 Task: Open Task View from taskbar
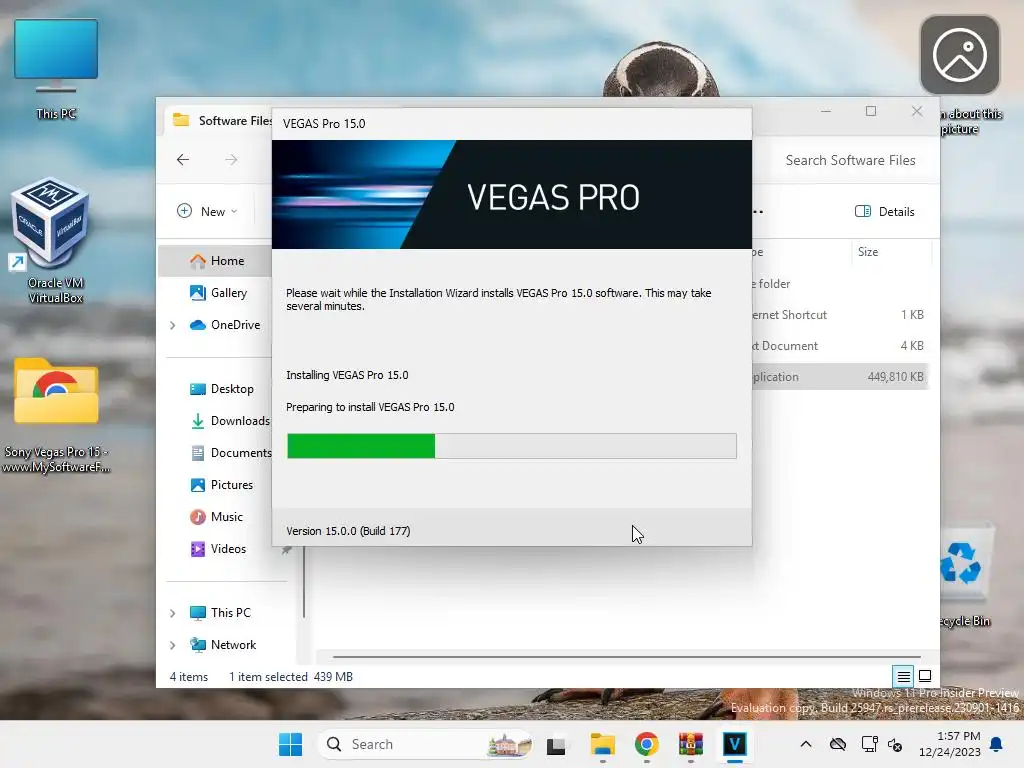[x=556, y=745]
